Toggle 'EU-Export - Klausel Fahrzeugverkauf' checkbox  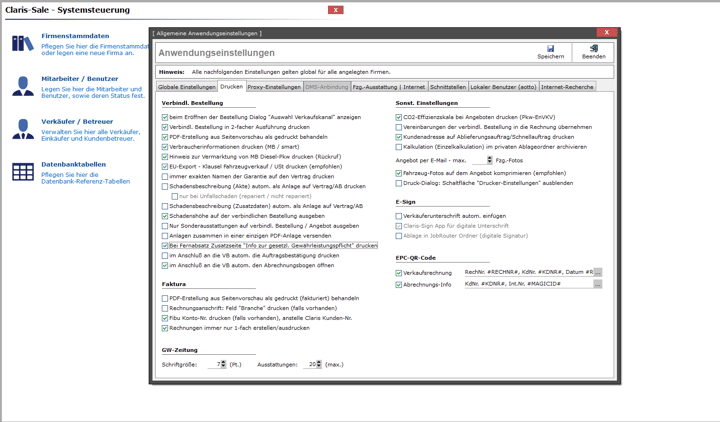click(165, 167)
